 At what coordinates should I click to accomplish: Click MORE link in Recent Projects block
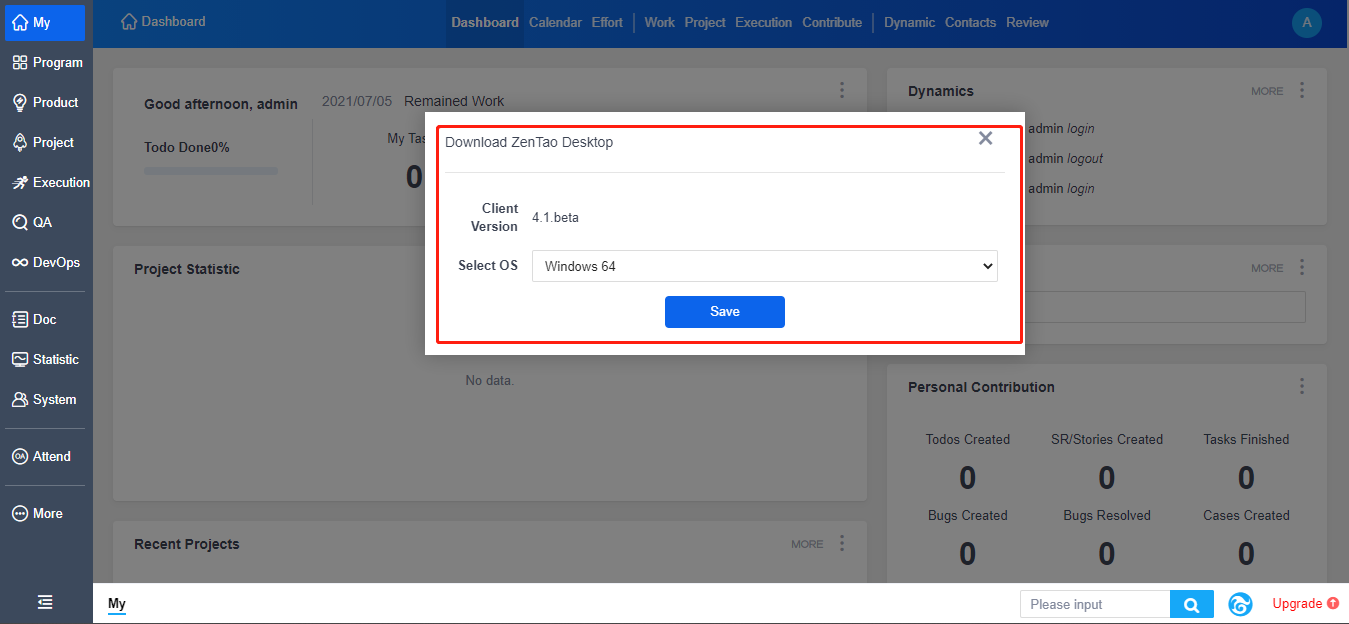[807, 544]
